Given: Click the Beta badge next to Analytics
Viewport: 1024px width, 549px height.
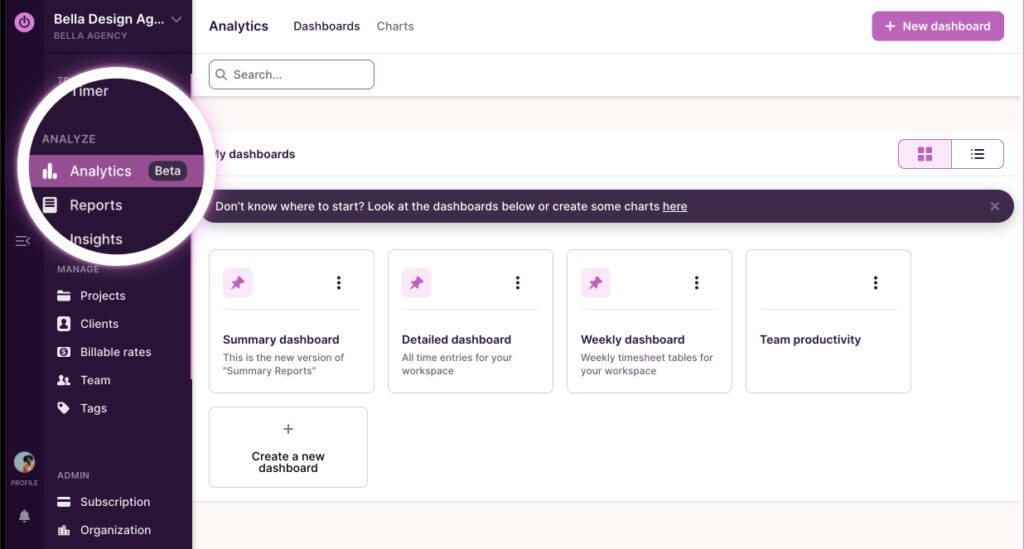Looking at the screenshot, I should pyautogui.click(x=167, y=171).
